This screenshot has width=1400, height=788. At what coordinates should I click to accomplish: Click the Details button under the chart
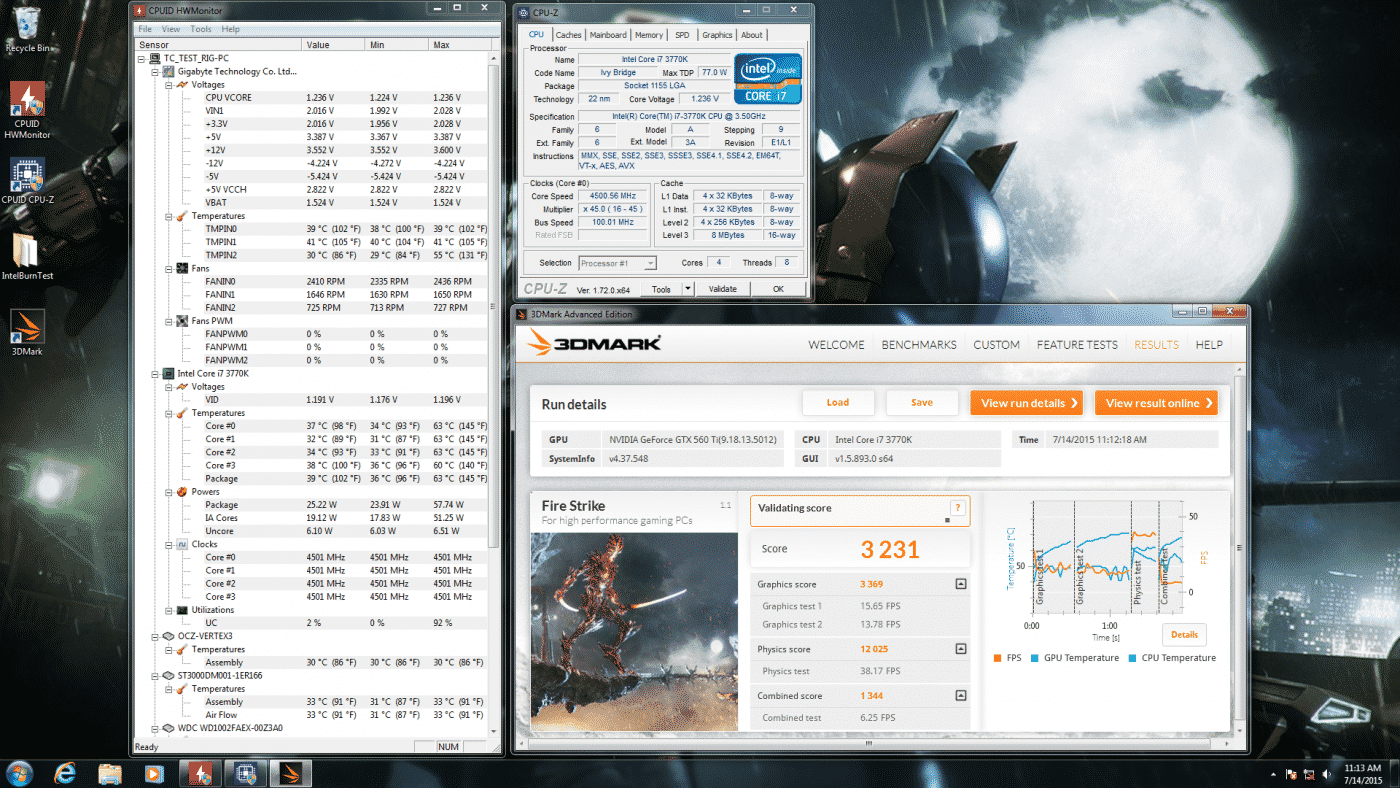(x=1184, y=634)
